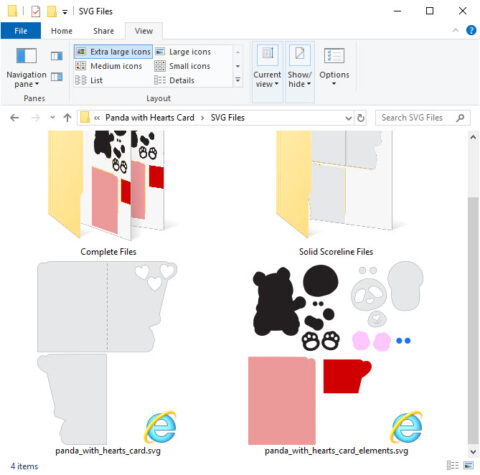Screen dimensions: 480x475
Task: Click the Navigation pane icon
Action: click(x=26, y=55)
